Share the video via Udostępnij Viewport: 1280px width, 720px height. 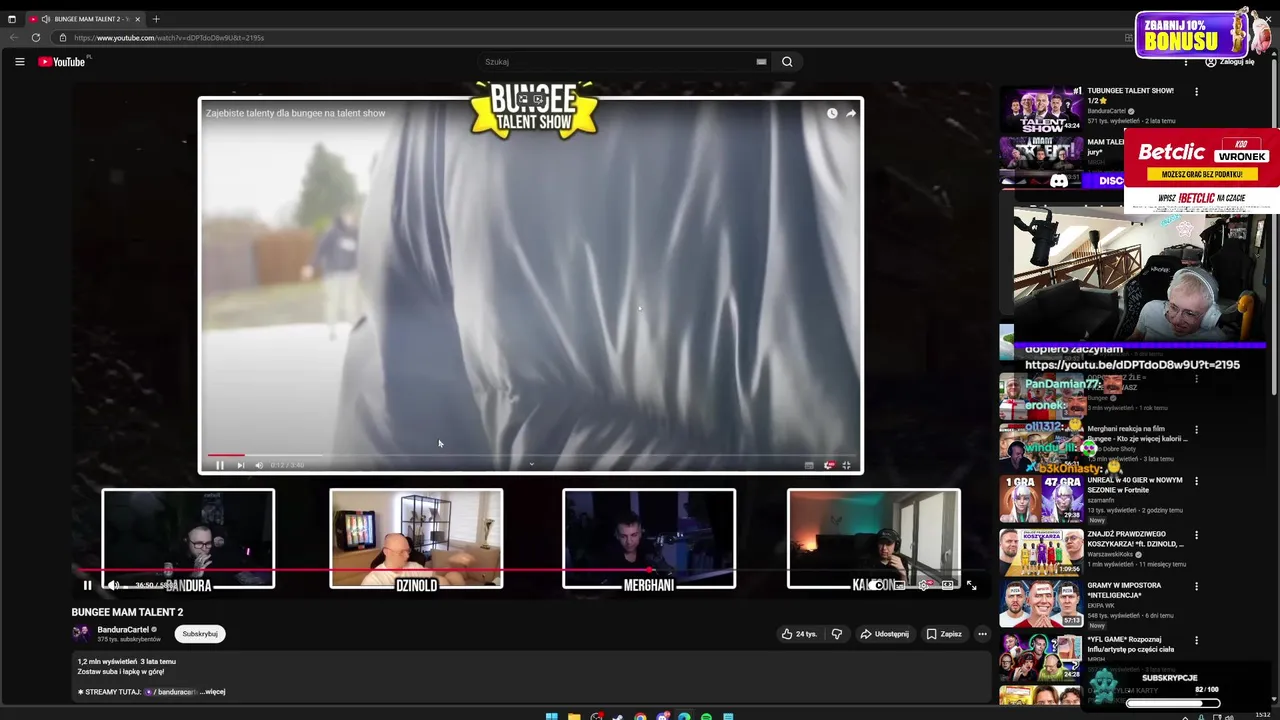tap(885, 634)
